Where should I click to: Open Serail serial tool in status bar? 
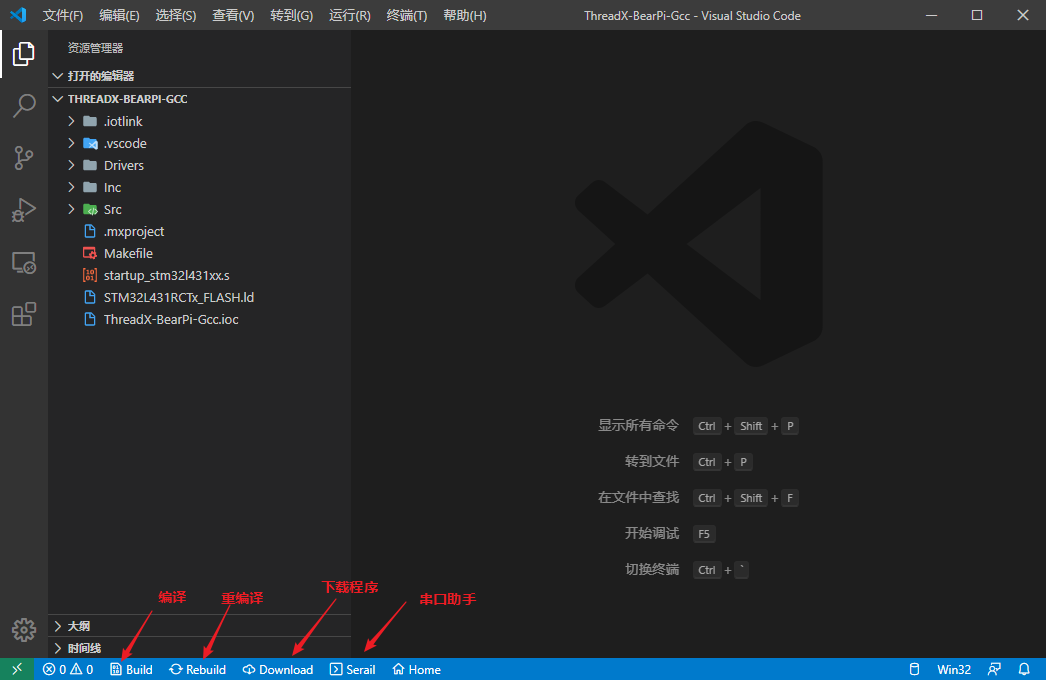352,669
